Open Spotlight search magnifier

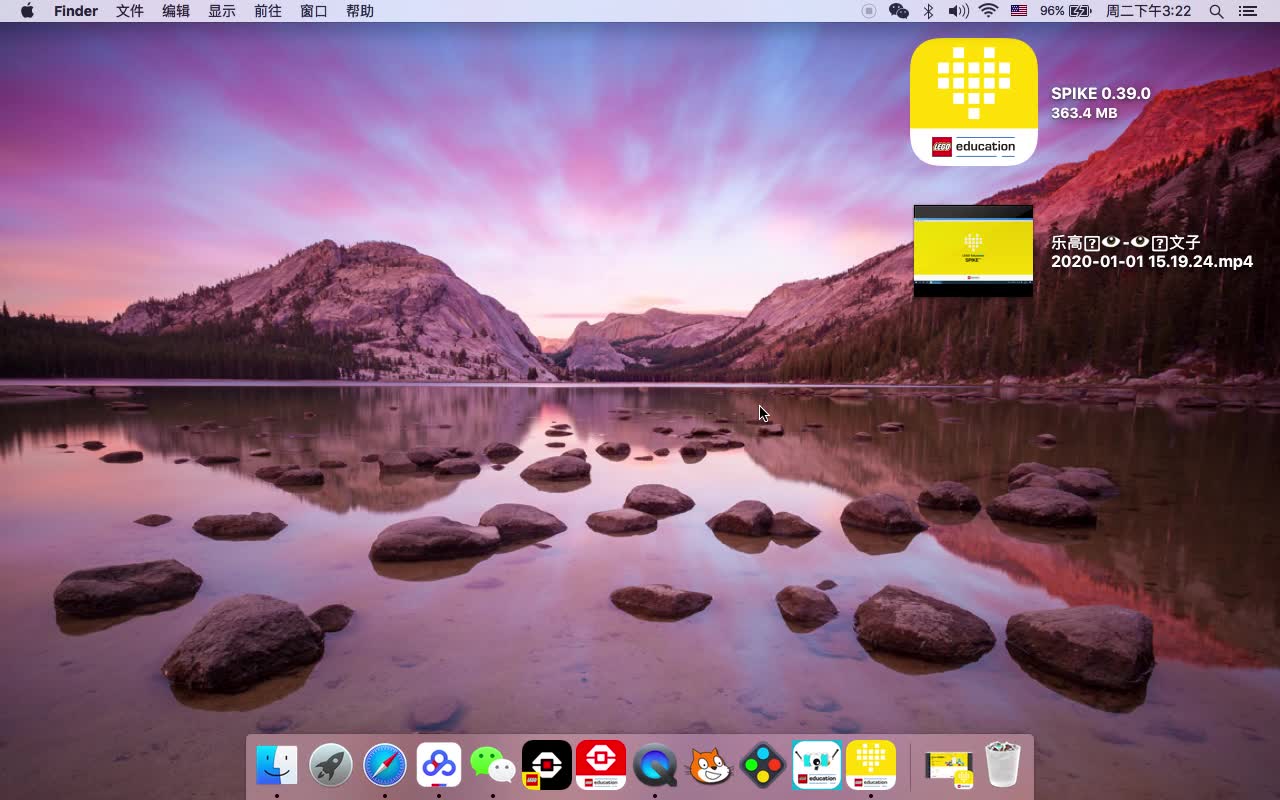point(1216,11)
